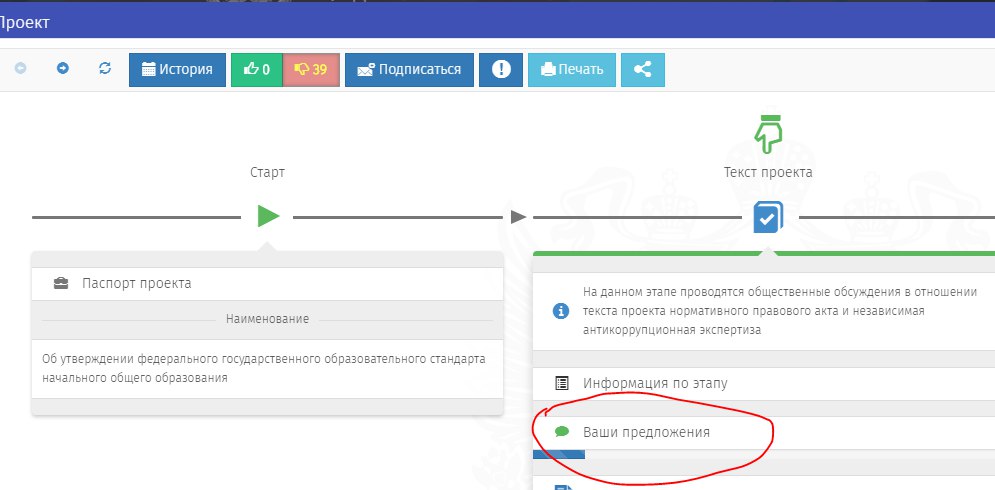995x490 pixels.
Task: Click the blue progress bar under Ваши предложения
Action: click(x=558, y=454)
